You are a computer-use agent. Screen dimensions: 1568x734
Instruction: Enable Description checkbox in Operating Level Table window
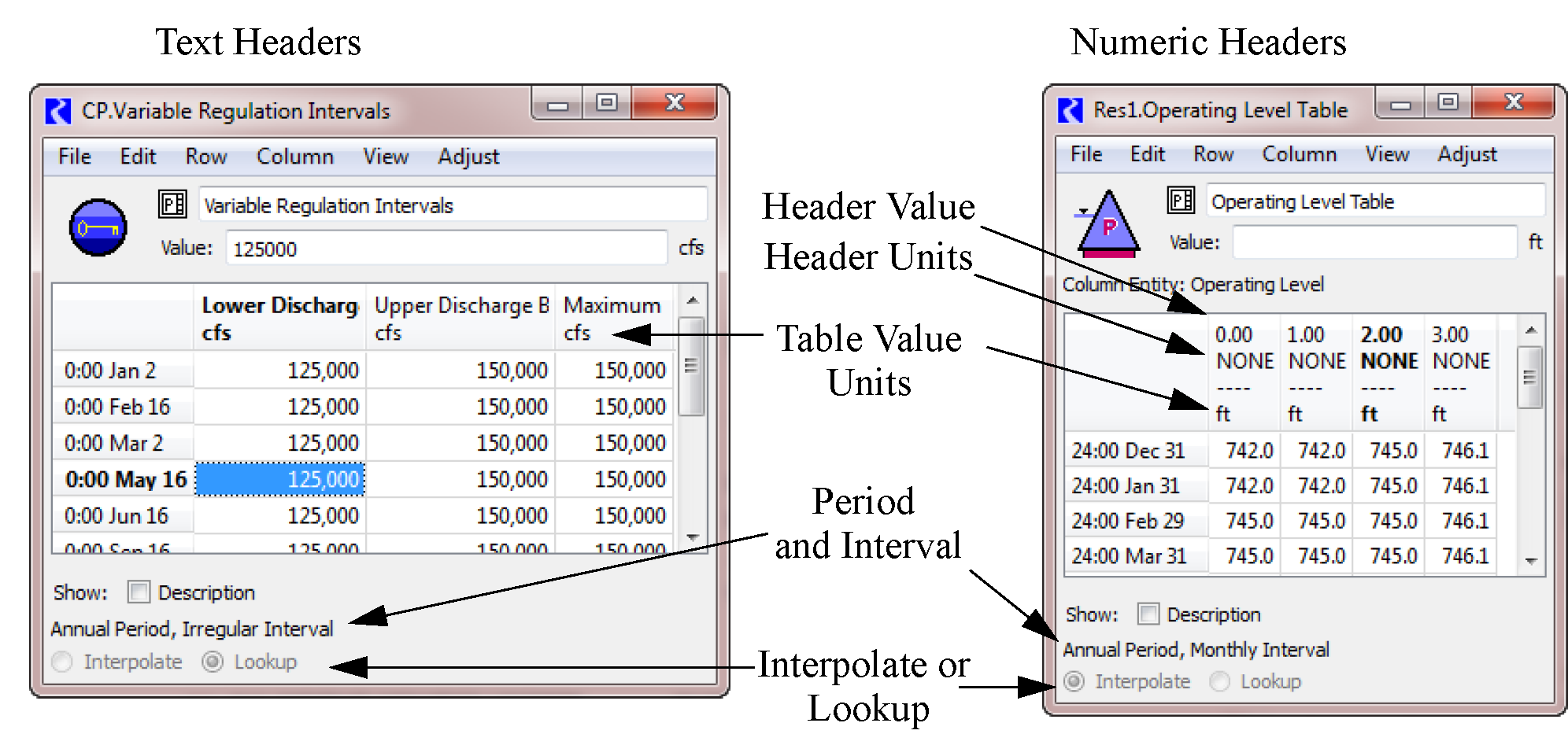point(1148,614)
